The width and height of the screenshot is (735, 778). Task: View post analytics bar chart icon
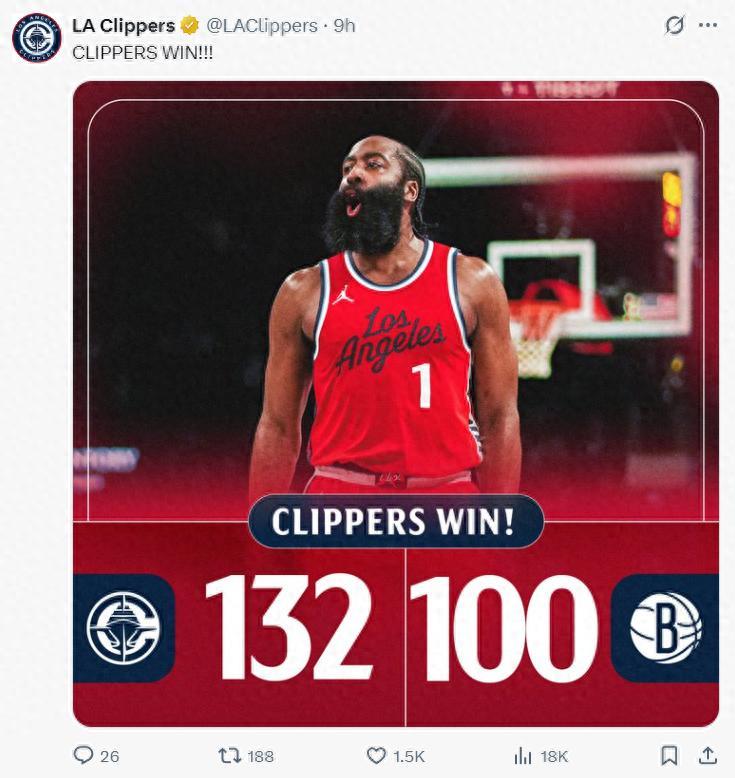[x=523, y=756]
